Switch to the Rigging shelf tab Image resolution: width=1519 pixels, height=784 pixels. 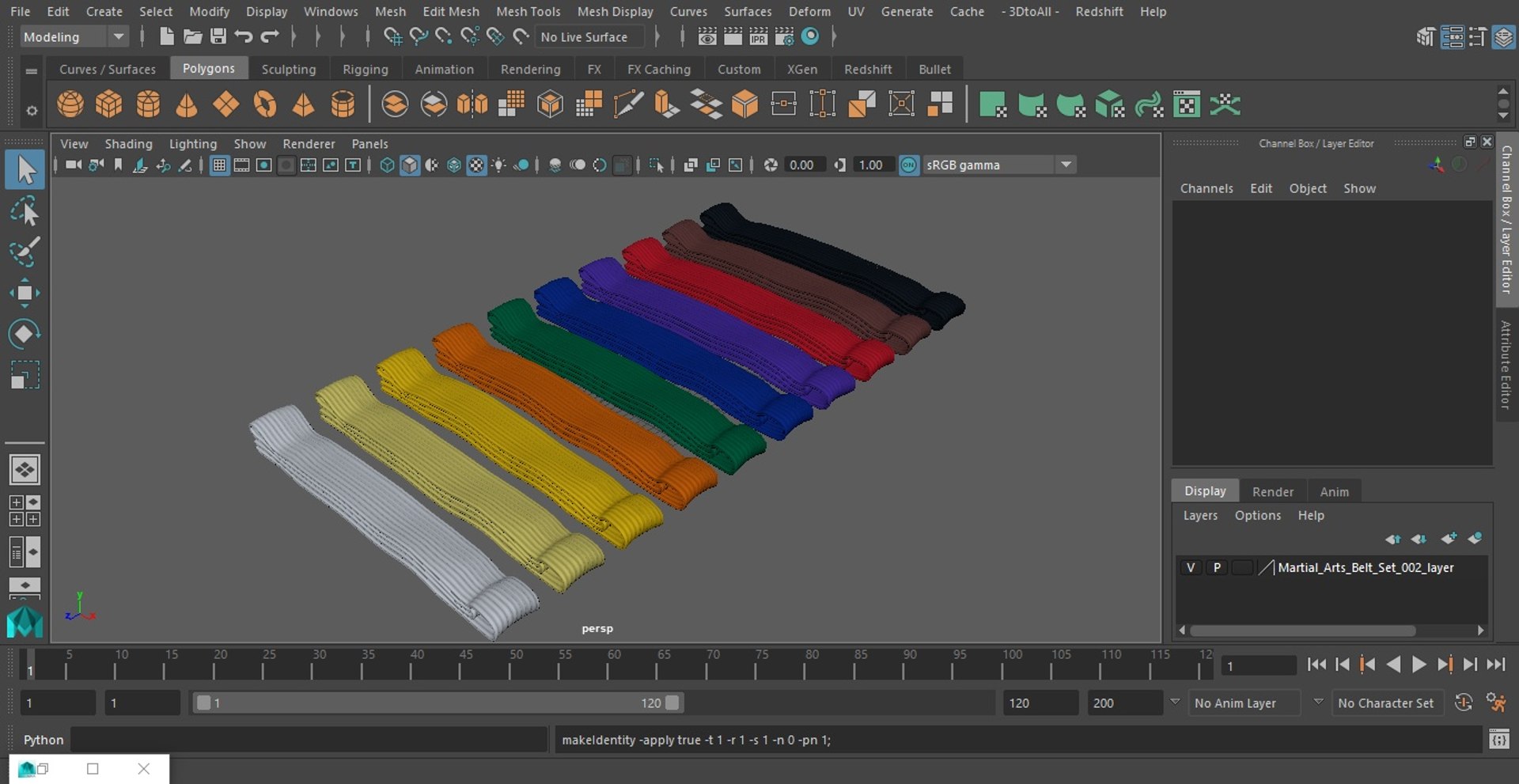point(366,69)
